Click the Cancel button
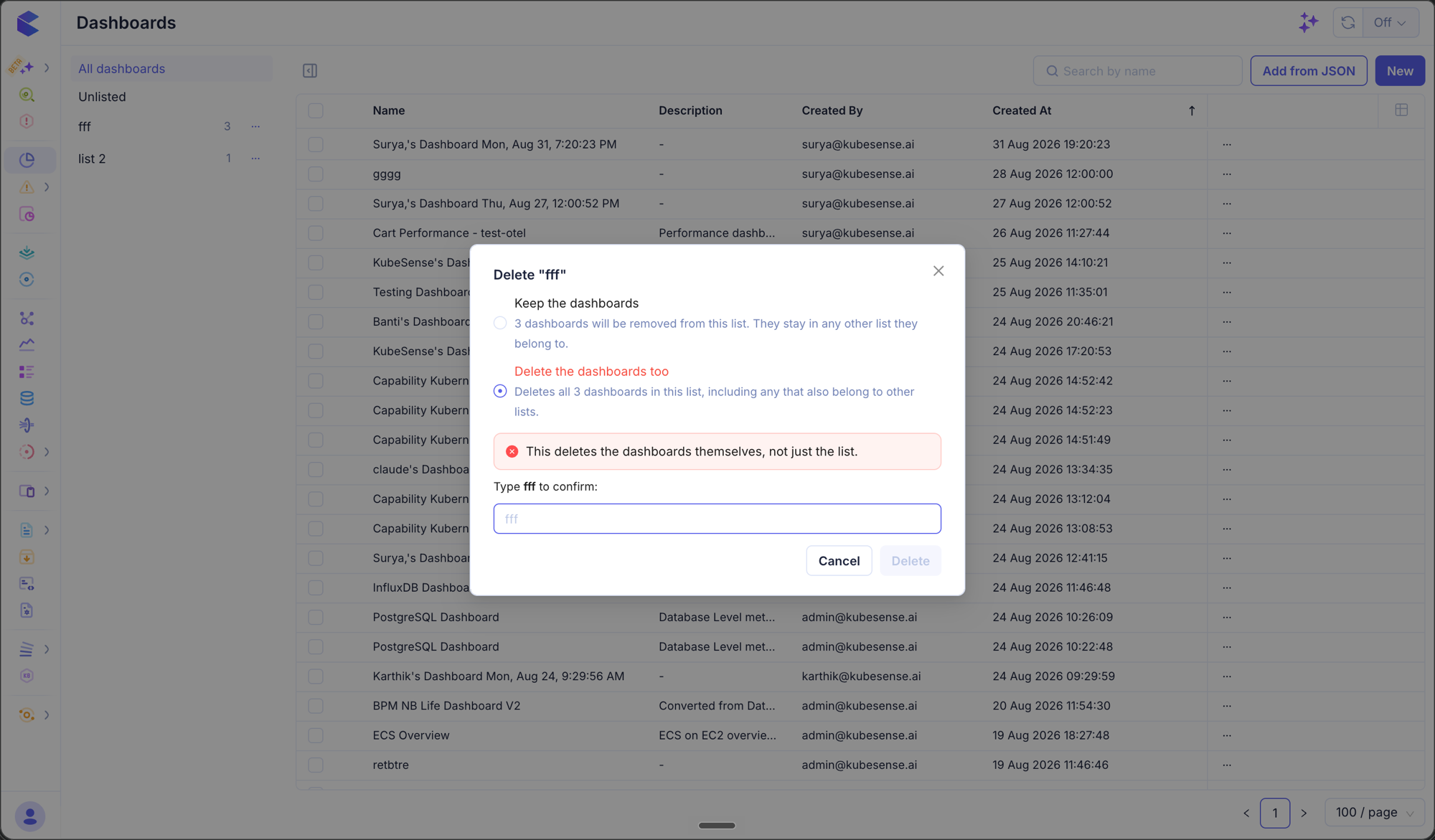This screenshot has height=840, width=1435. point(839,561)
